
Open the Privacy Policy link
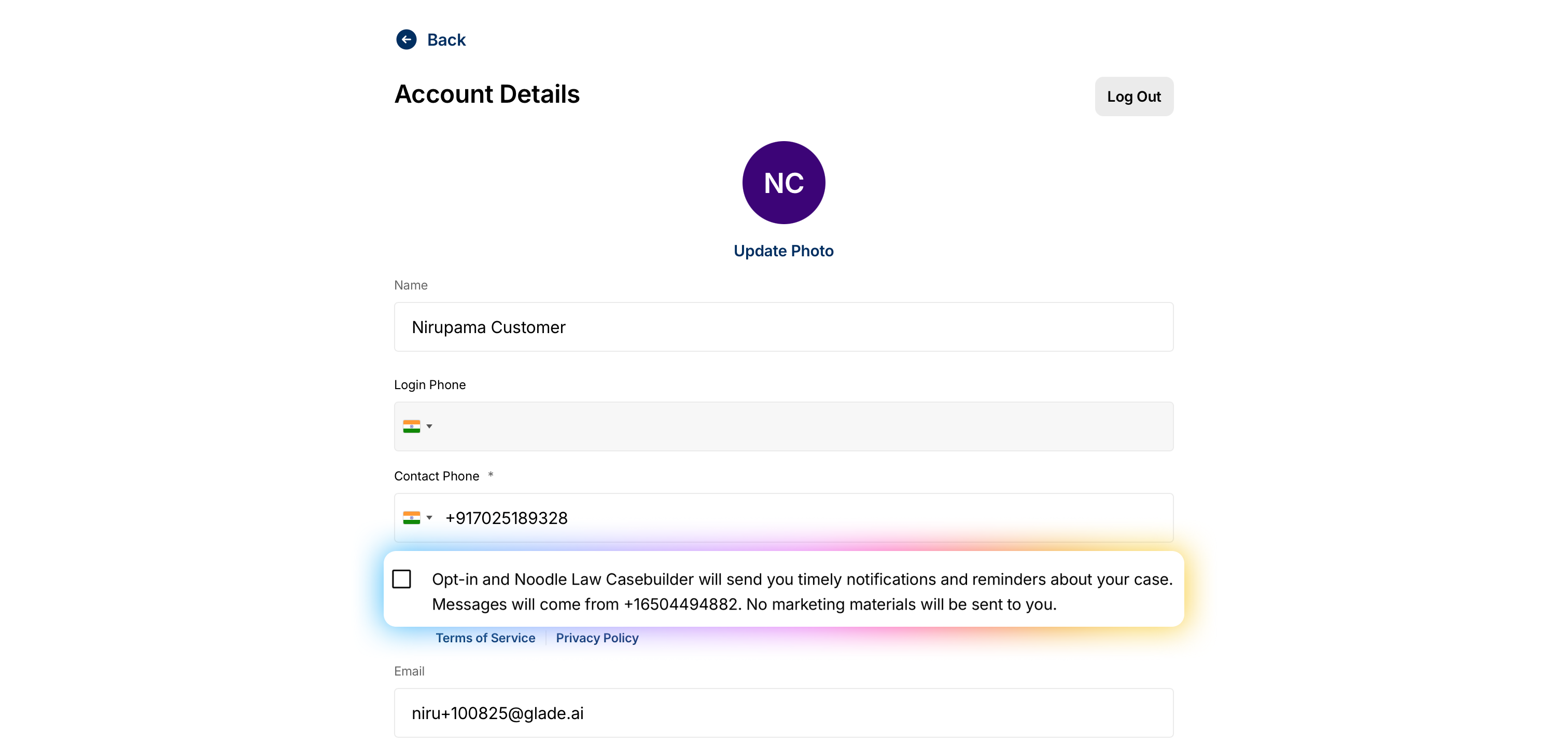pos(596,638)
